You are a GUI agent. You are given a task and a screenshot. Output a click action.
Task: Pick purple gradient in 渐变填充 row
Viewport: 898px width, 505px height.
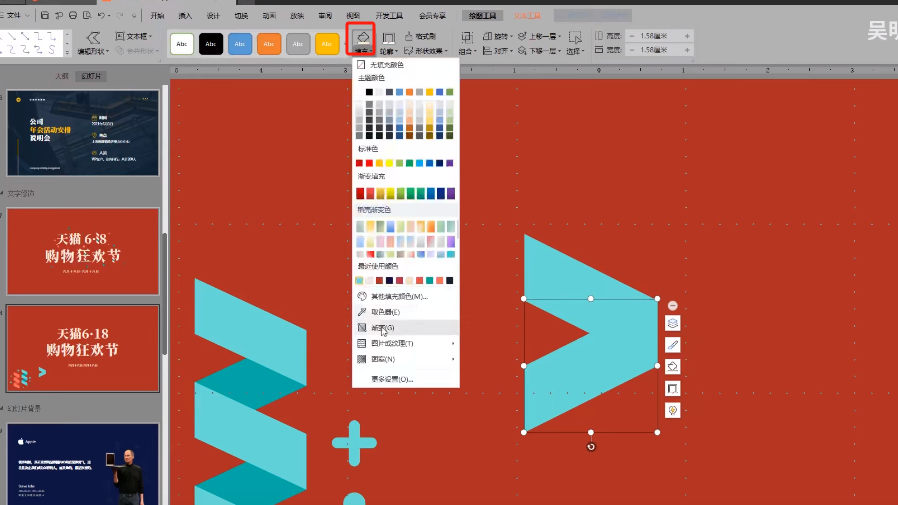(451, 194)
